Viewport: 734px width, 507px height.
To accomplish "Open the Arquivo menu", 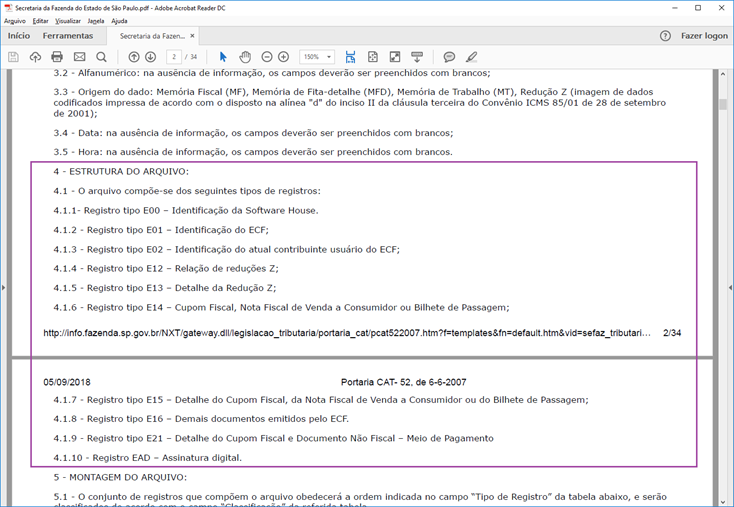I will click(x=15, y=21).
